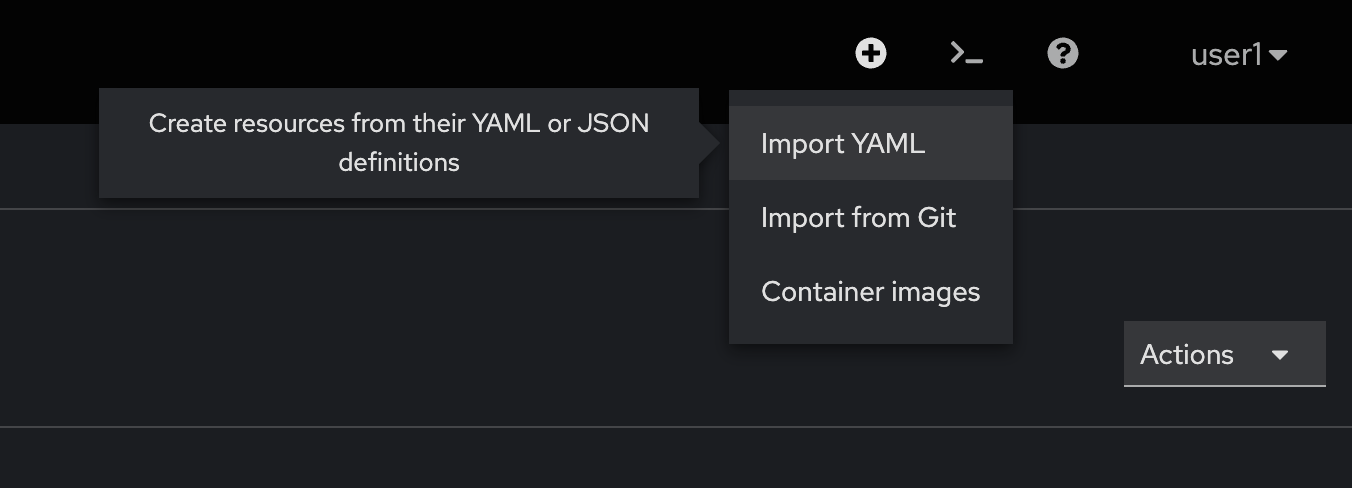Click the user1 username text
Viewport: 1352px width, 488px height.
[x=1227, y=54]
